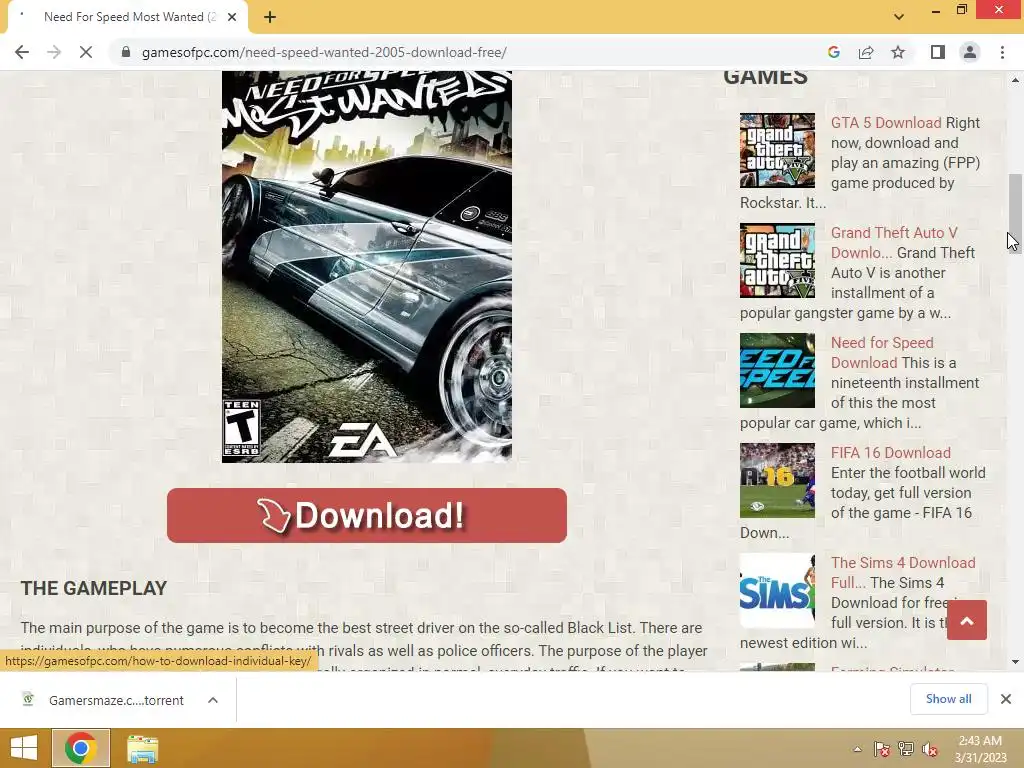Click the FIFA 16 thumbnail image
The width and height of the screenshot is (1024, 768).
(777, 481)
